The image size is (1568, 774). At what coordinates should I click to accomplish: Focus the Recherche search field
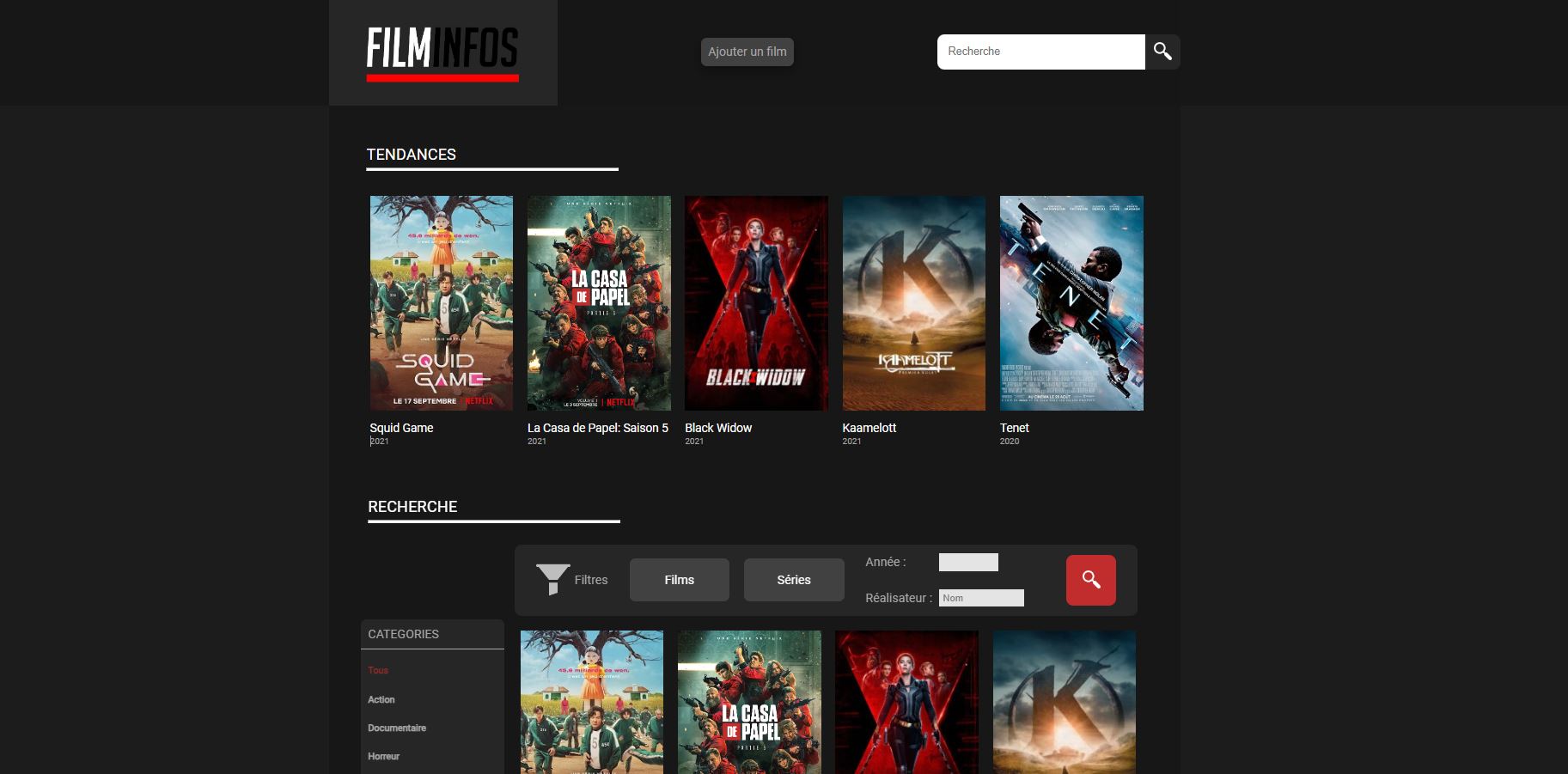click(x=1041, y=52)
